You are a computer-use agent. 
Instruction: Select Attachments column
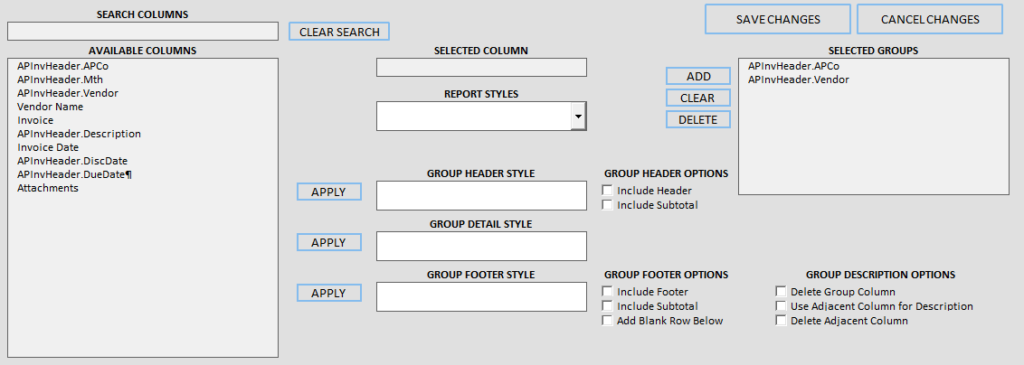point(48,188)
